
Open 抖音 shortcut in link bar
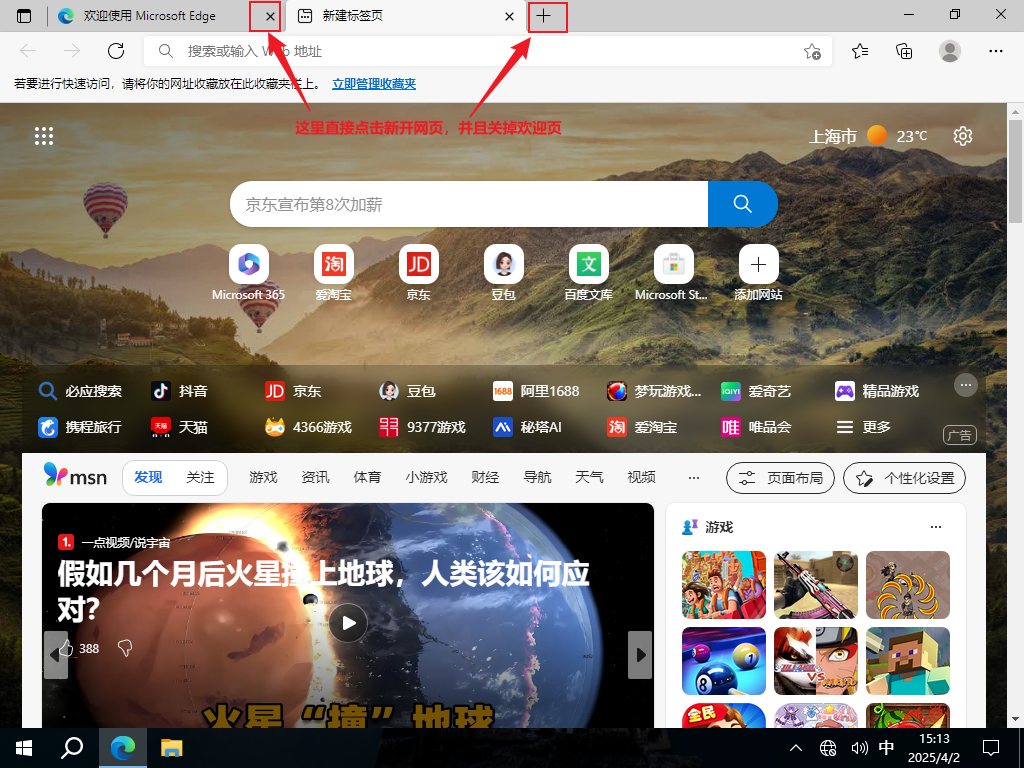180,391
